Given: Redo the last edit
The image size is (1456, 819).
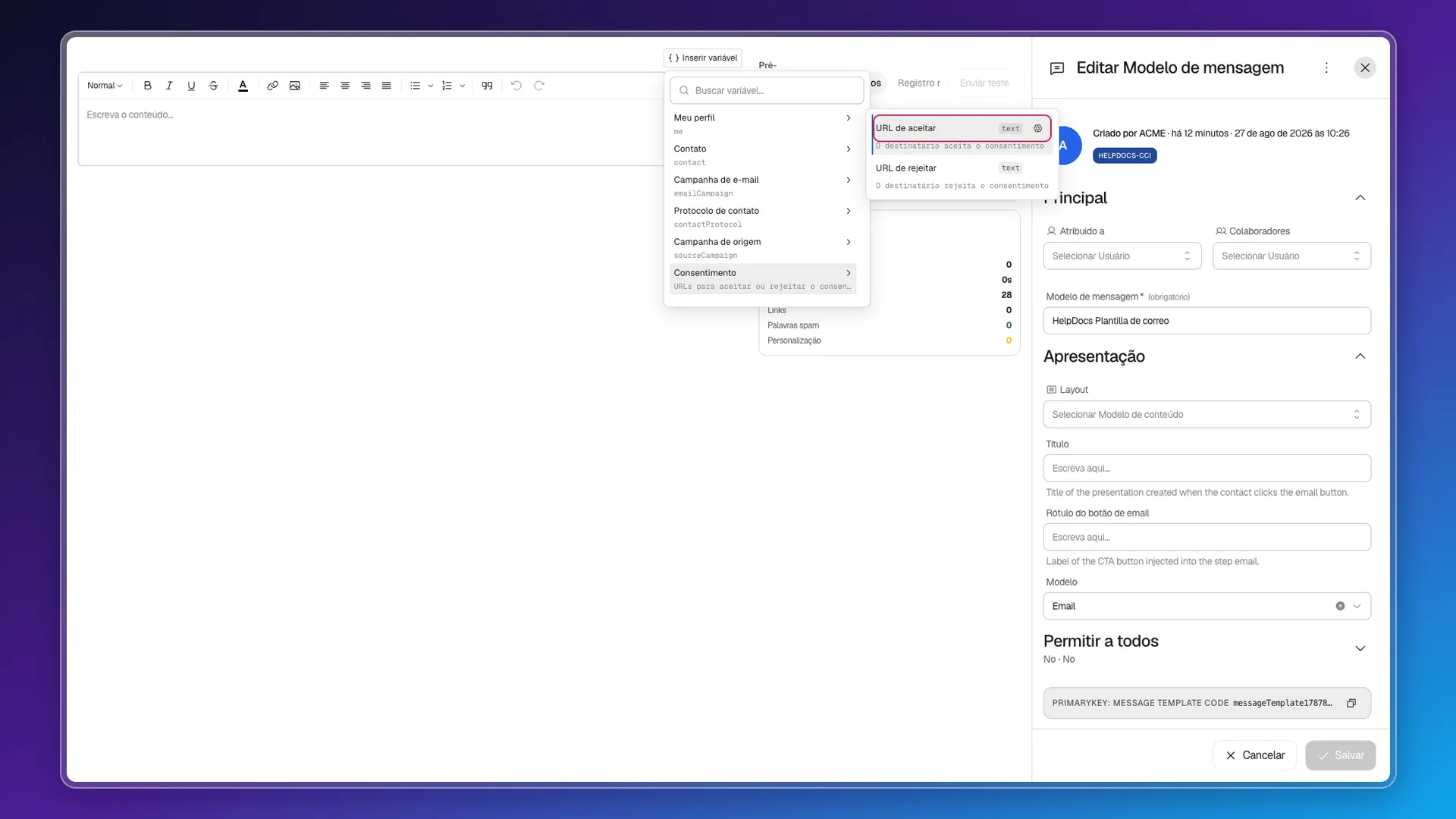Looking at the screenshot, I should pos(539,86).
